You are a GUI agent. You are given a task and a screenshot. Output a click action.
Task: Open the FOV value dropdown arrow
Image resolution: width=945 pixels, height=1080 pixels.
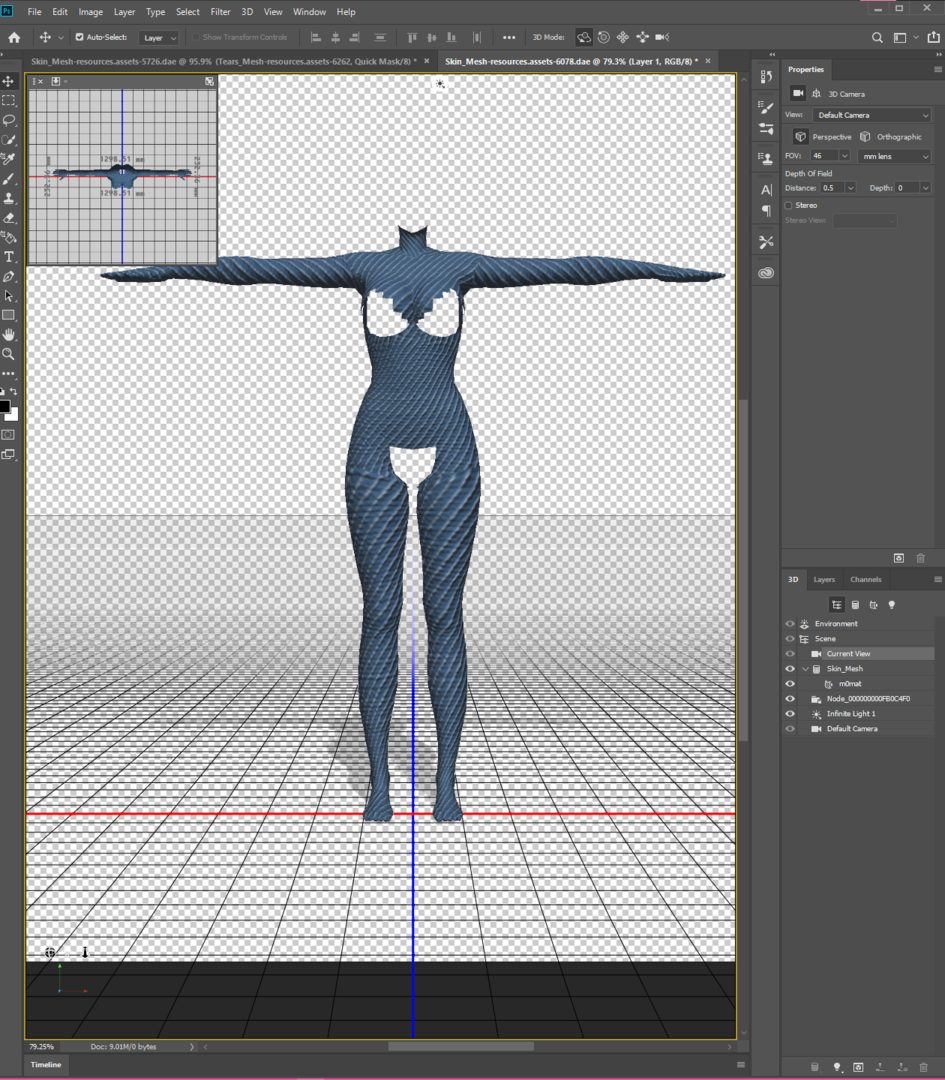pyautogui.click(x=844, y=156)
